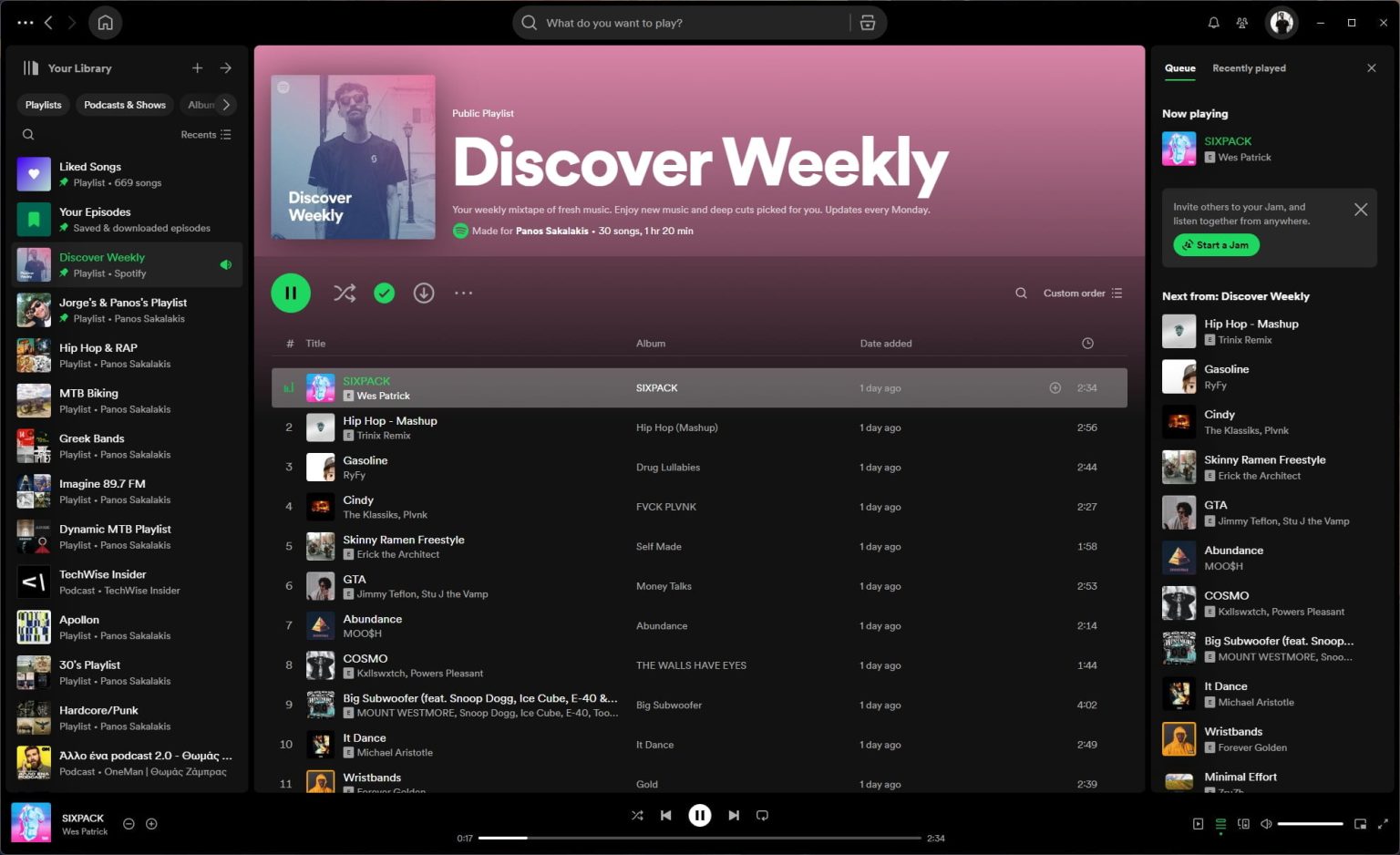1400x855 pixels.
Task: Expand more options for the playlist
Action: click(x=463, y=293)
